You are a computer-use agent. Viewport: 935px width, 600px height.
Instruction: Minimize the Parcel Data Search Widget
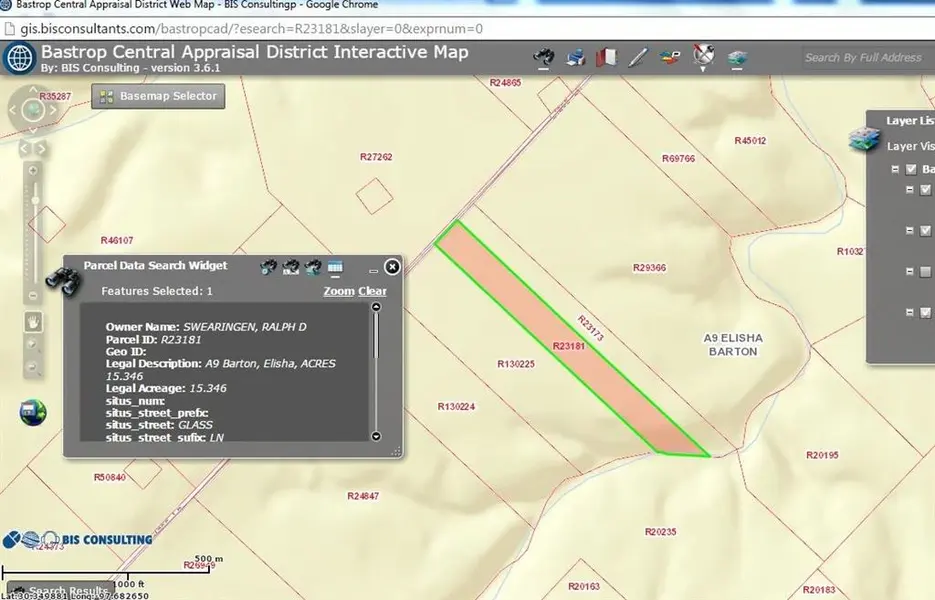pos(374,271)
